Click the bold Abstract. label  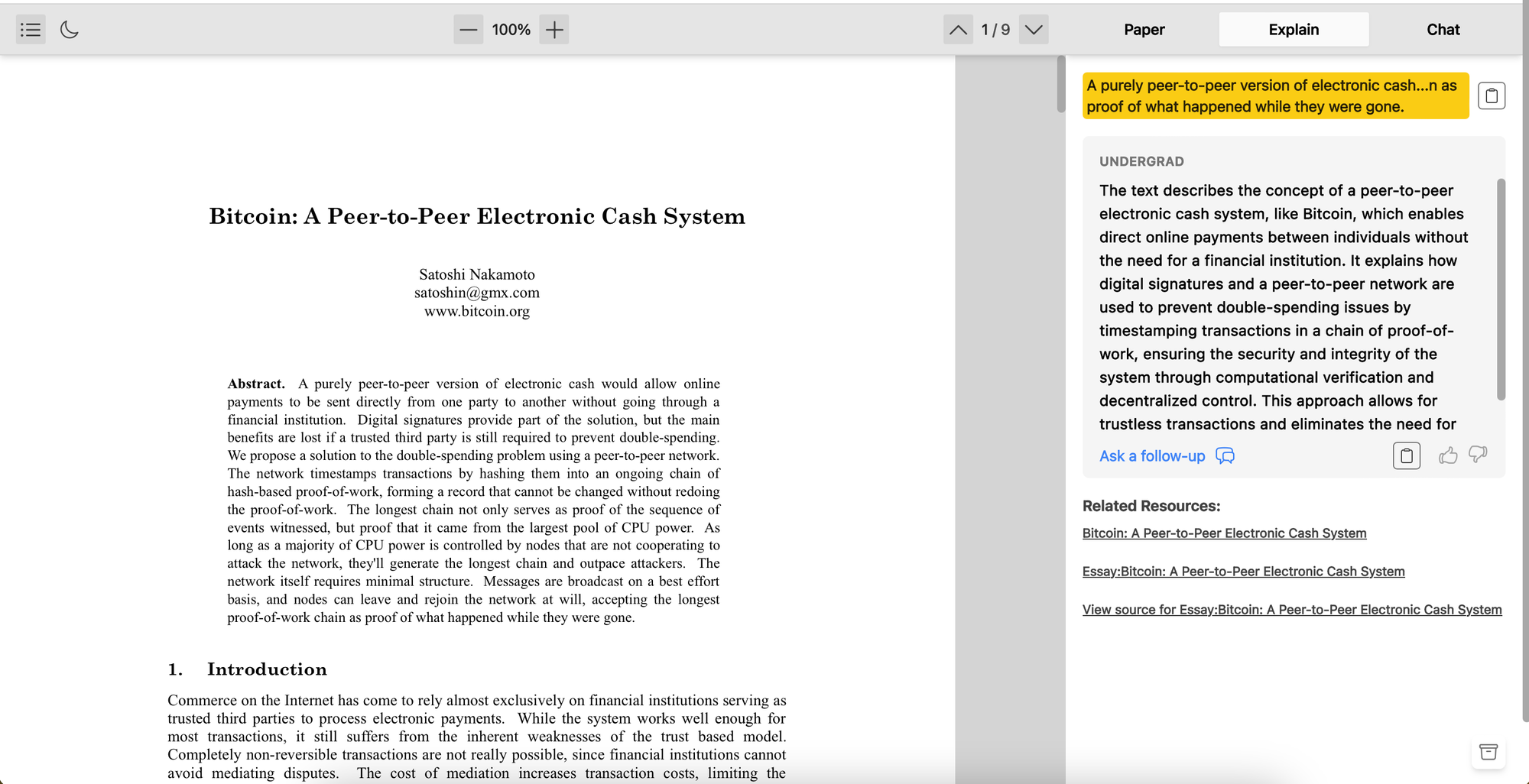[256, 384]
